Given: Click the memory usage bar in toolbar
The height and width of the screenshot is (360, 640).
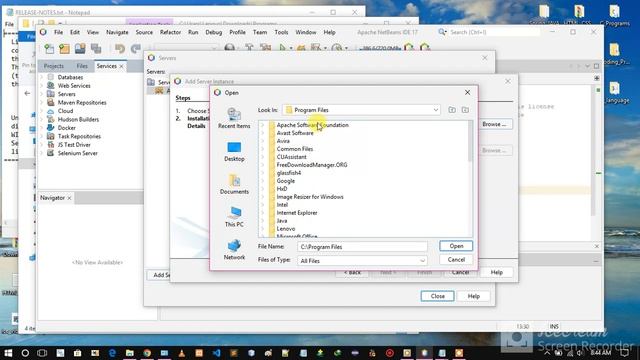Looking at the screenshot, I should point(379,48).
